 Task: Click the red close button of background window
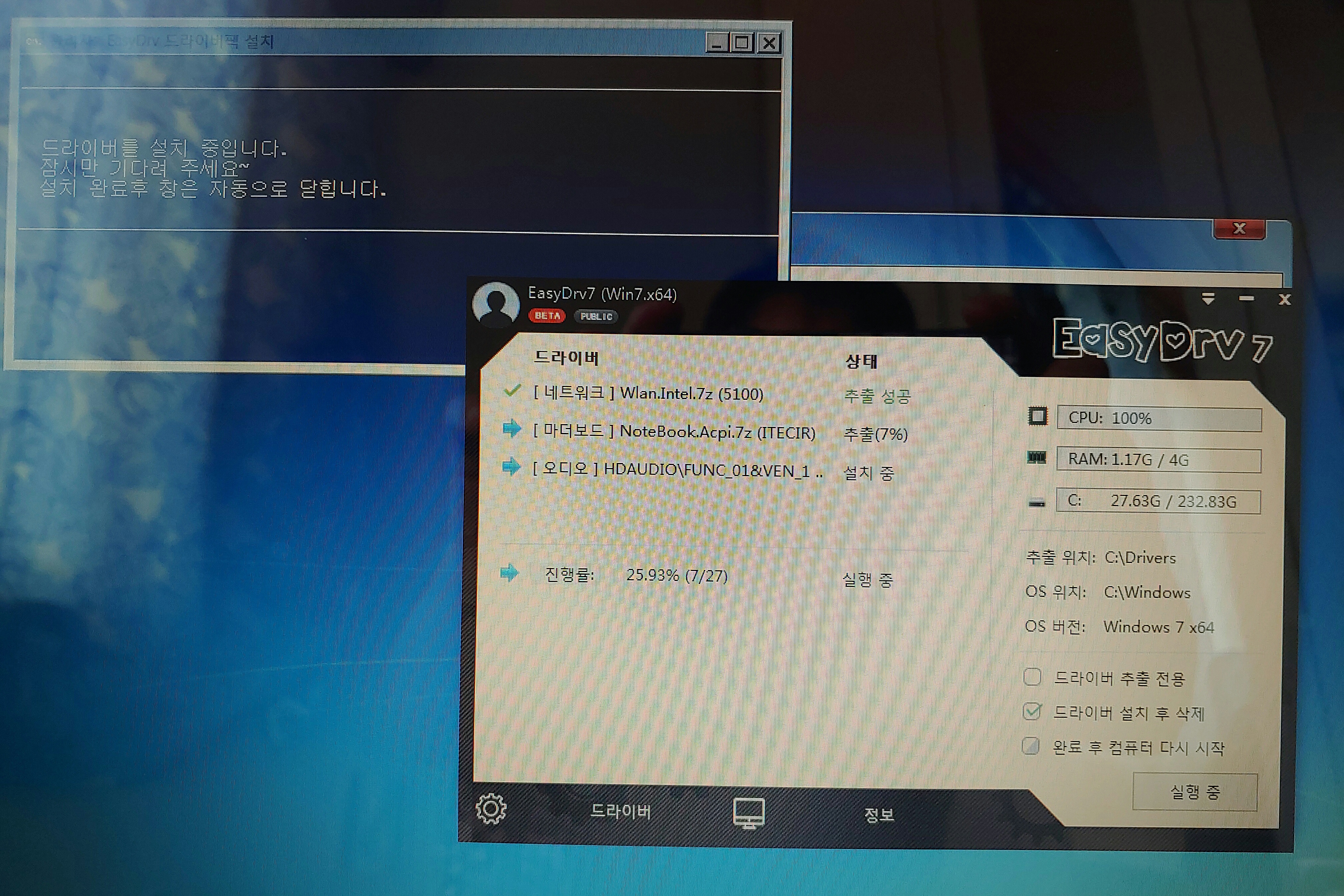1239,229
